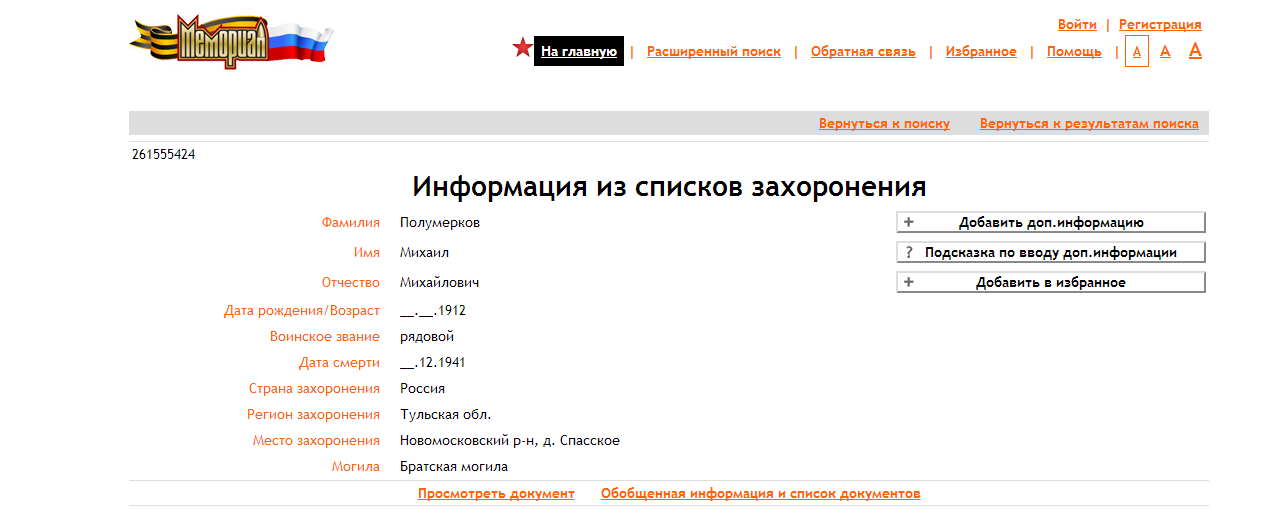
Task: Open Расширенный поиск from navigation
Action: (x=713, y=52)
